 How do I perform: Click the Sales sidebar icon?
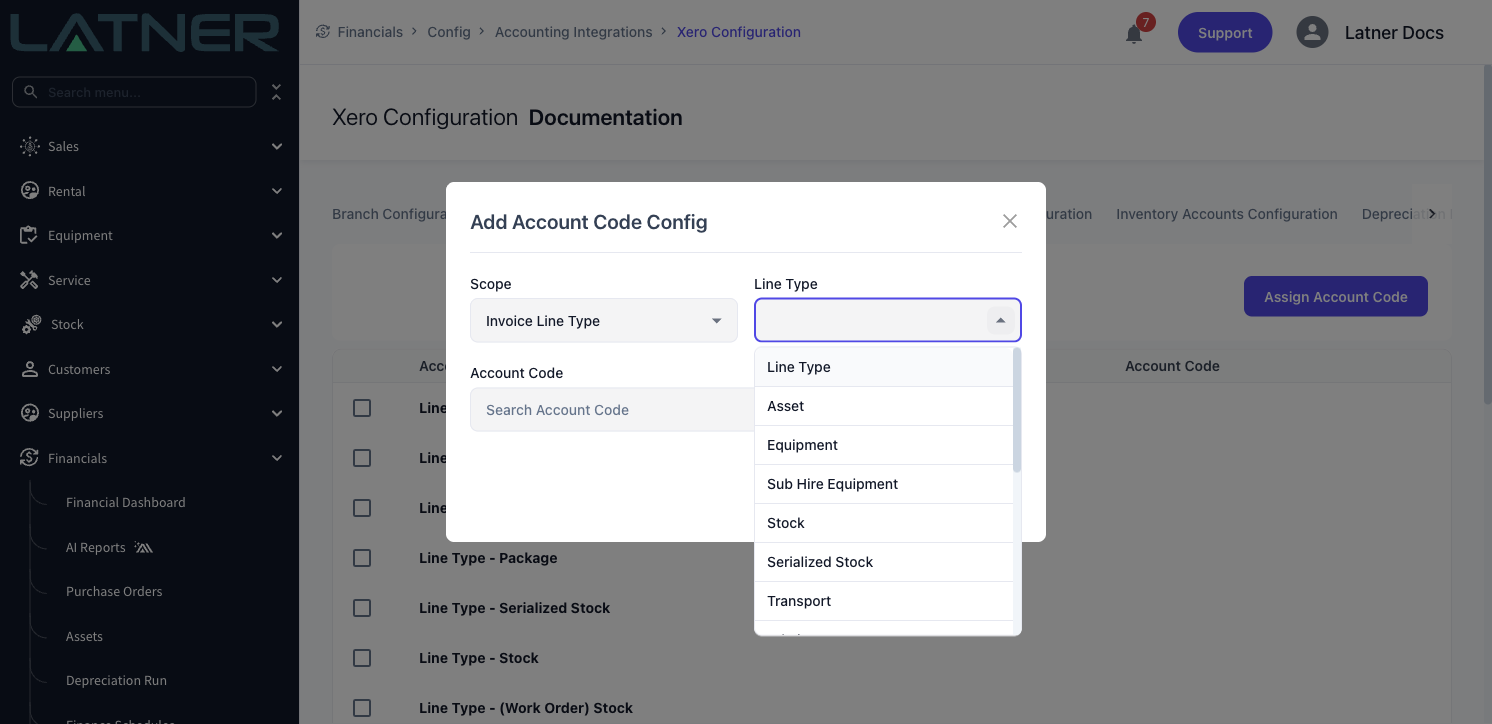tap(30, 146)
